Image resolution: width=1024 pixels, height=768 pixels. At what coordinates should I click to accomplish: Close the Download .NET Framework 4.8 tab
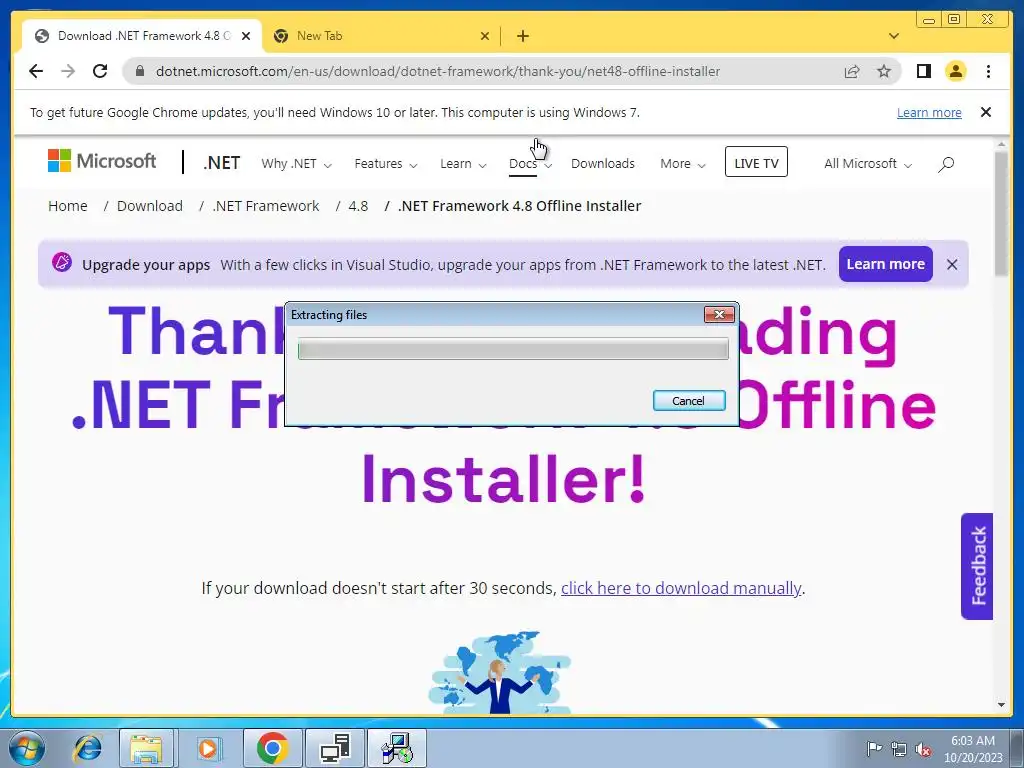click(x=246, y=36)
